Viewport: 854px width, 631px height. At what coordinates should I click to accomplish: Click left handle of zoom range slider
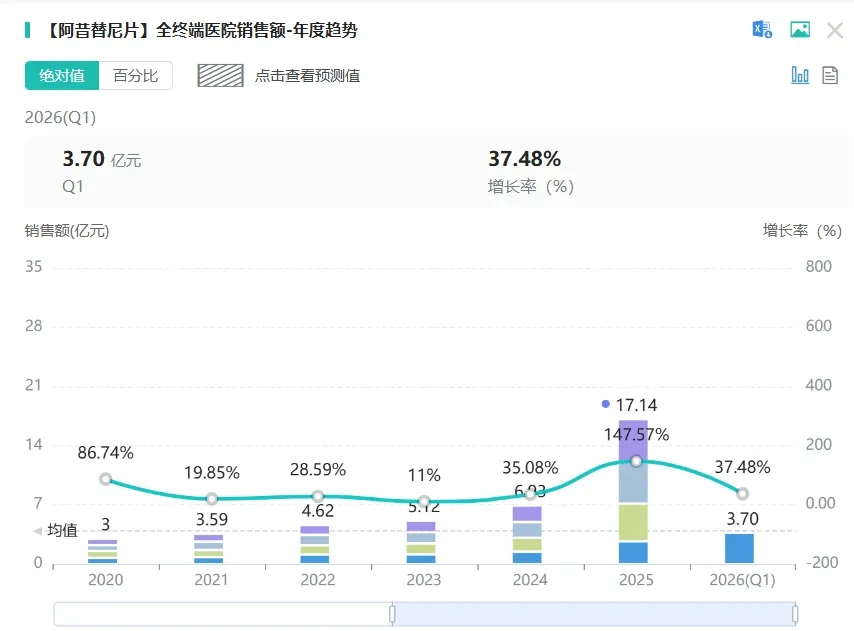pyautogui.click(x=392, y=614)
